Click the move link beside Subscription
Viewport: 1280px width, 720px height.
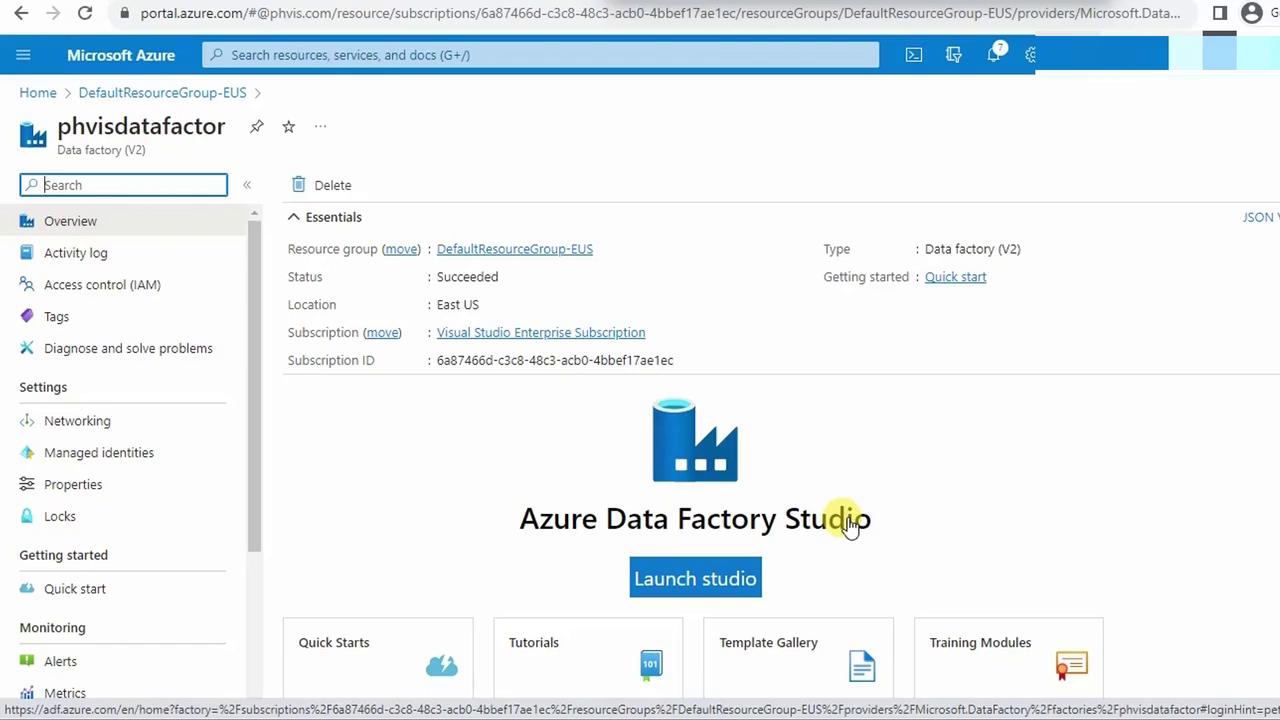click(x=382, y=333)
